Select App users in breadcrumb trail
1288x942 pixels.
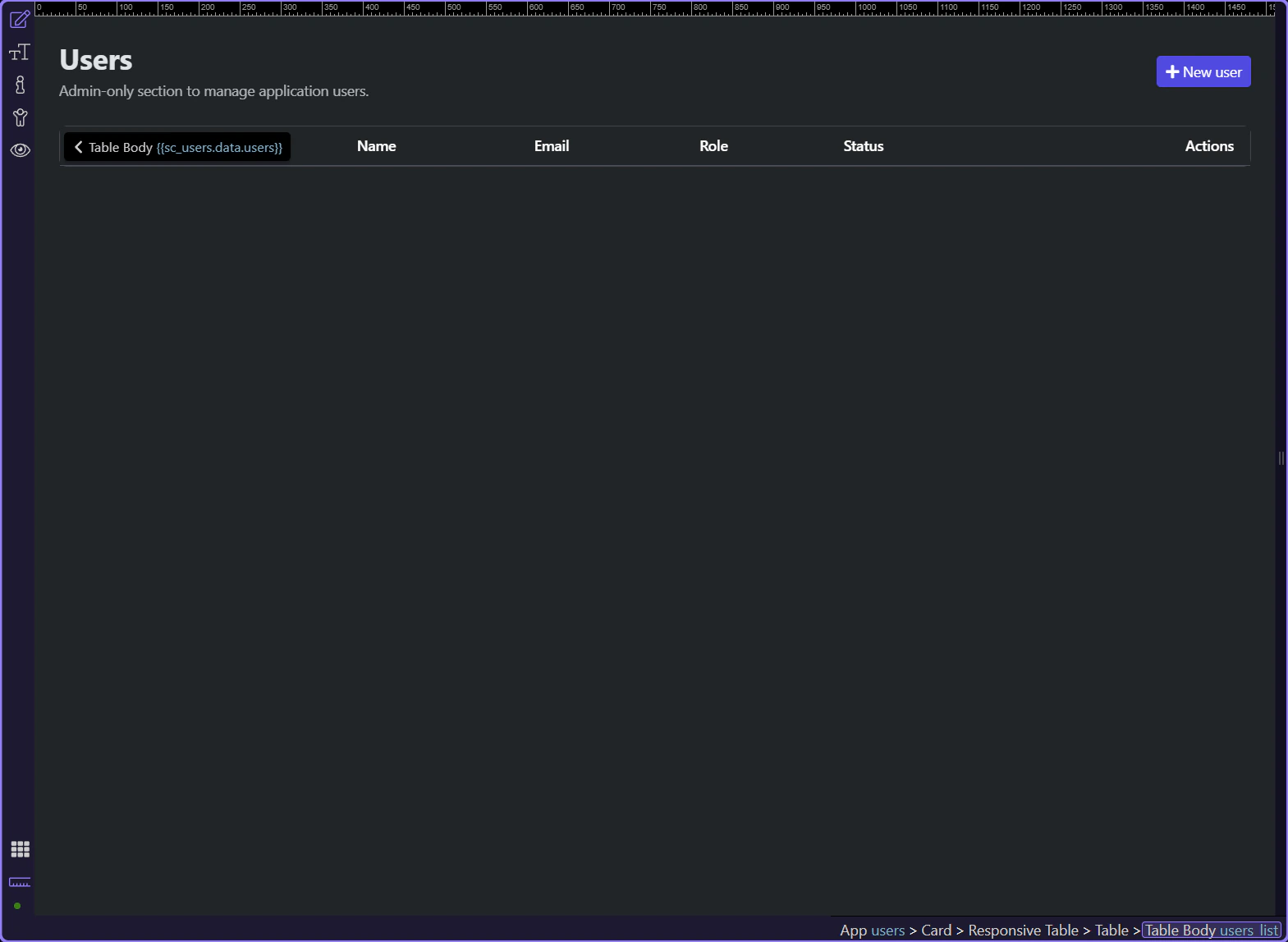pos(872,931)
